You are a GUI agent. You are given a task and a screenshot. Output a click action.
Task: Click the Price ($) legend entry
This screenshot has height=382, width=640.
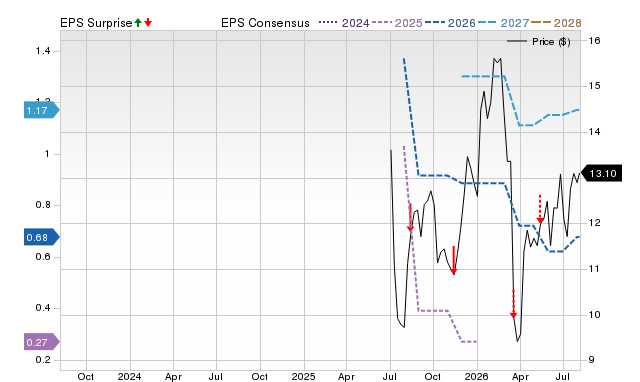[x=539, y=42]
